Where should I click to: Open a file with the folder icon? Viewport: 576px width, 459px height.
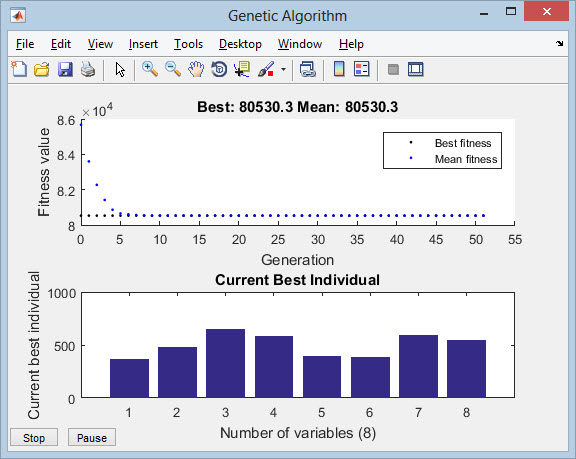click(x=42, y=69)
